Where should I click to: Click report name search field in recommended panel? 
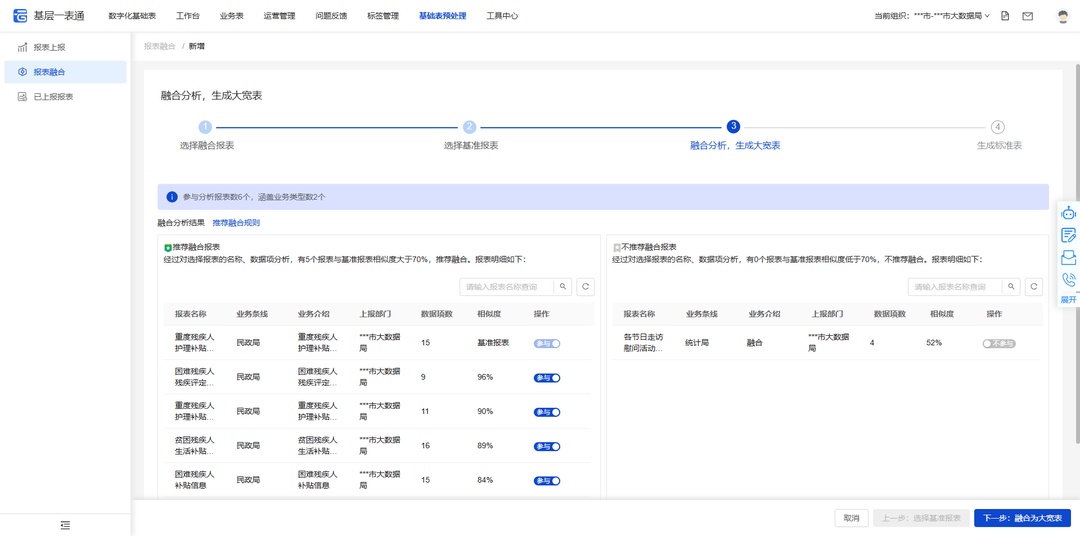click(507, 287)
